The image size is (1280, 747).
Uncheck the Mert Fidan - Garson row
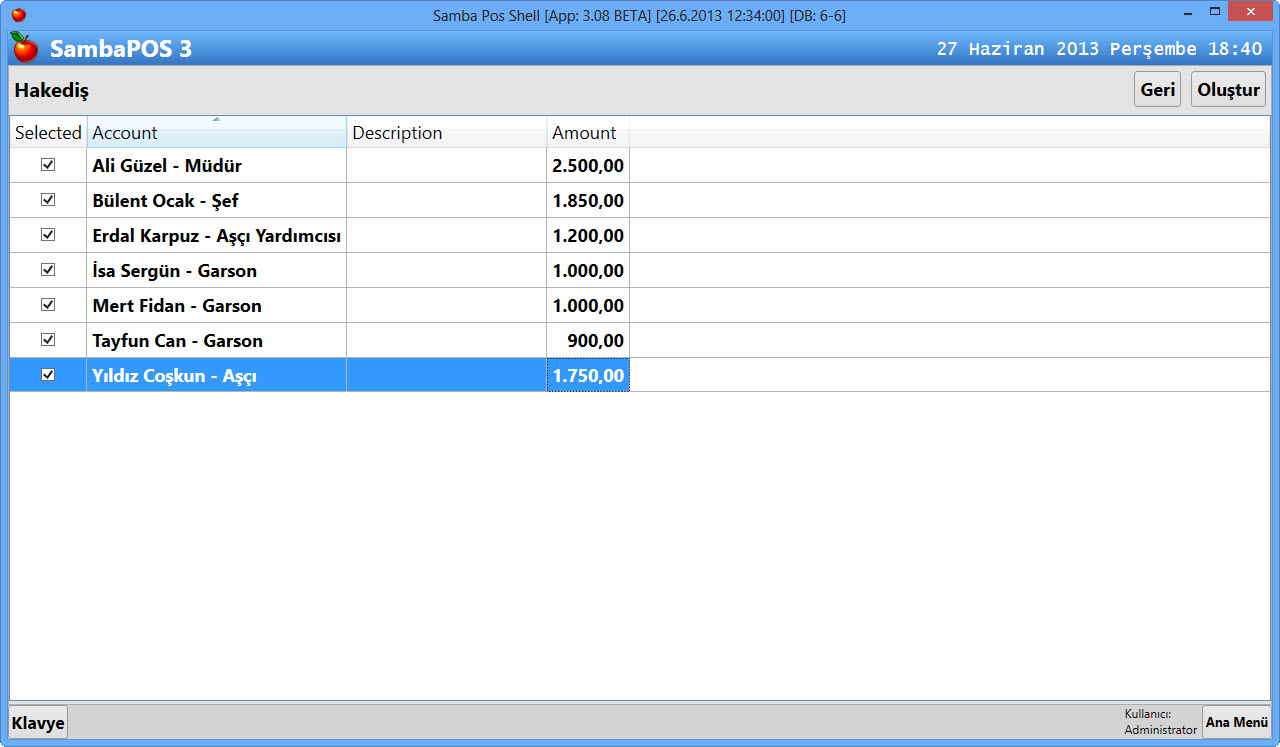48,305
